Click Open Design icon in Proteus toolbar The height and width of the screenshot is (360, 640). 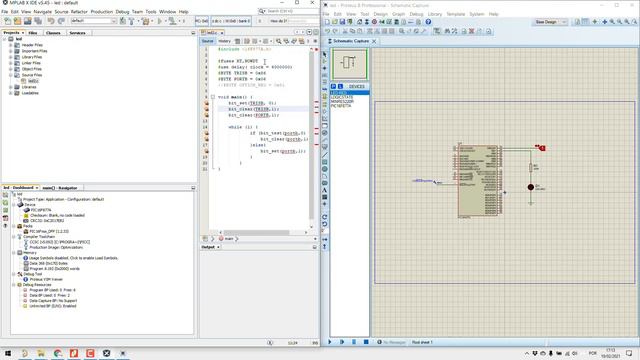[334, 22]
